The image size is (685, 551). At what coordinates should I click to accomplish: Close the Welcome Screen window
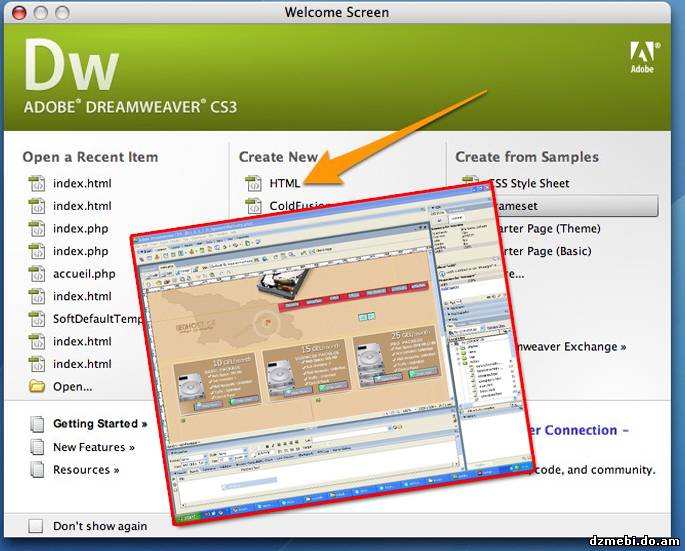[19, 13]
